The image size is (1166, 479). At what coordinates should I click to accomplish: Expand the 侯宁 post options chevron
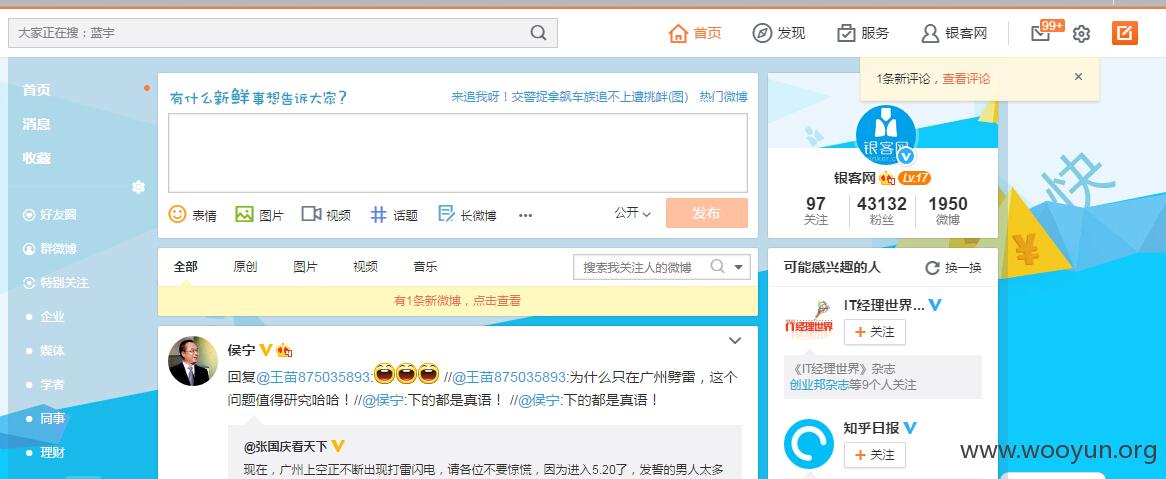pyautogui.click(x=735, y=341)
